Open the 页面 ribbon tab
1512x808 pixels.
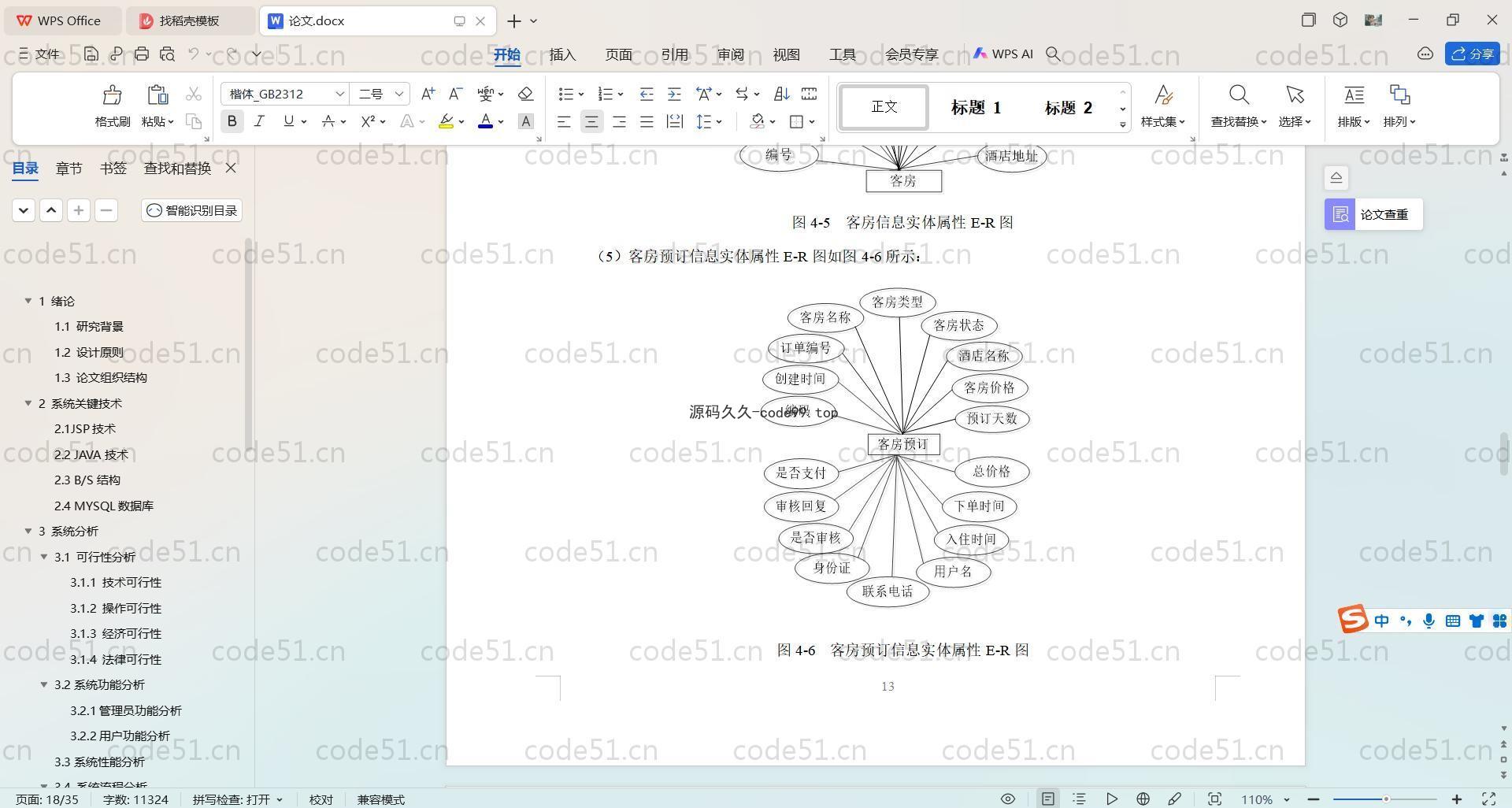tap(619, 54)
